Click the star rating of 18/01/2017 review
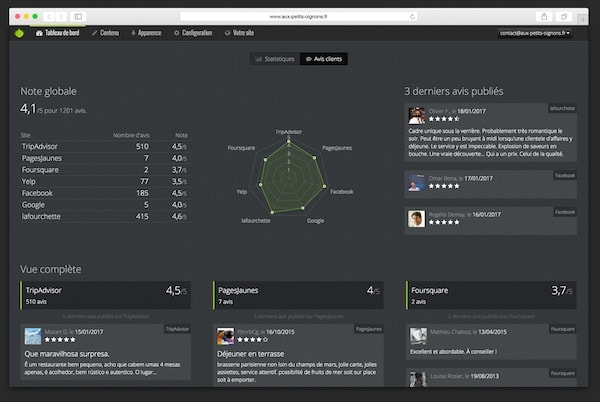Image resolution: width=600 pixels, height=402 pixels. pos(444,119)
